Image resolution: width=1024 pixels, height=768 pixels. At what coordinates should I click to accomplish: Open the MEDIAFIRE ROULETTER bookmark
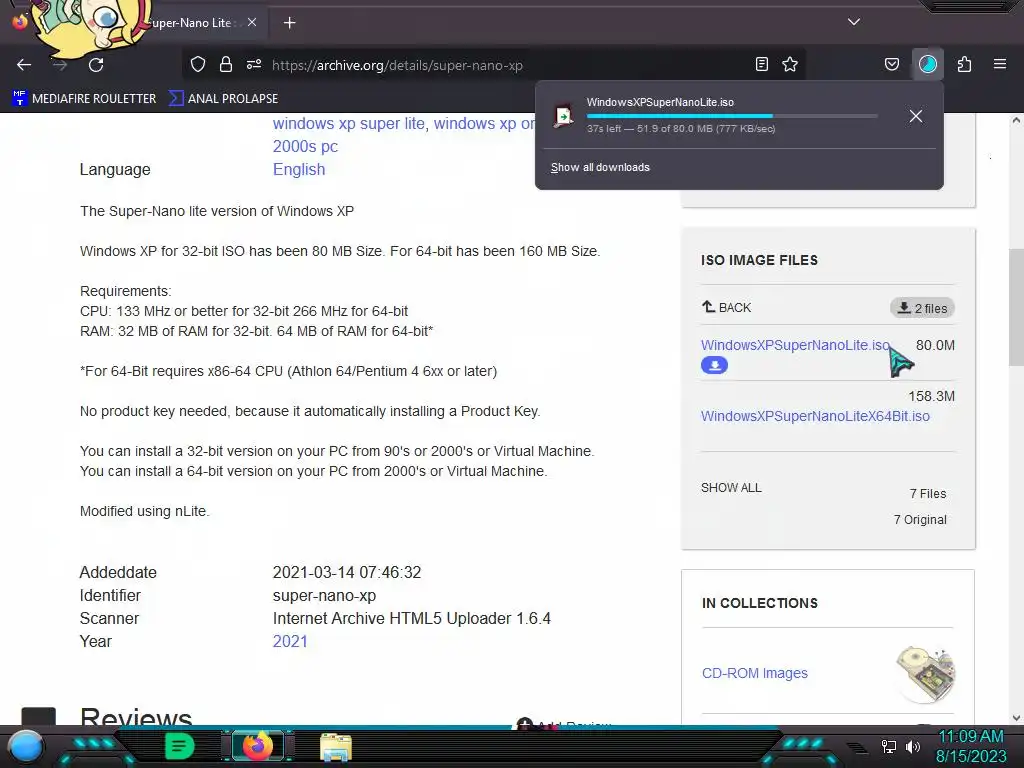84,99
